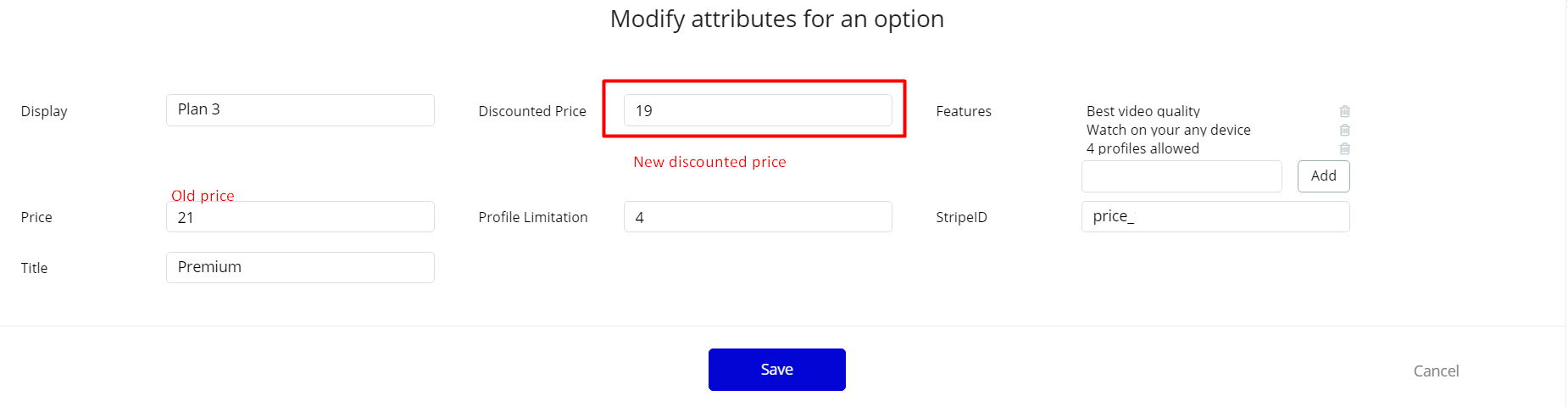Click the Discounted Price label

(532, 111)
